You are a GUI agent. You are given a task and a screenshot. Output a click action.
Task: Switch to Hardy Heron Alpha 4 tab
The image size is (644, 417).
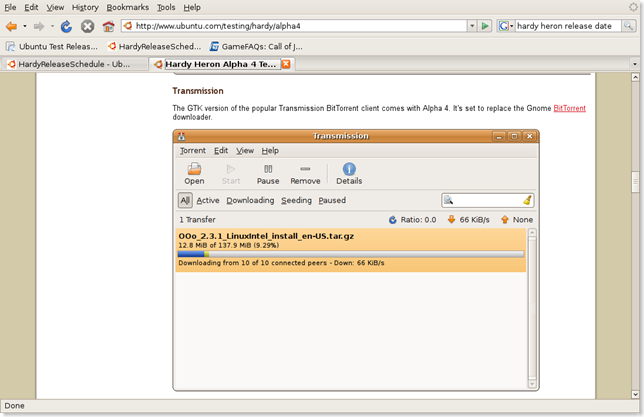click(220, 64)
